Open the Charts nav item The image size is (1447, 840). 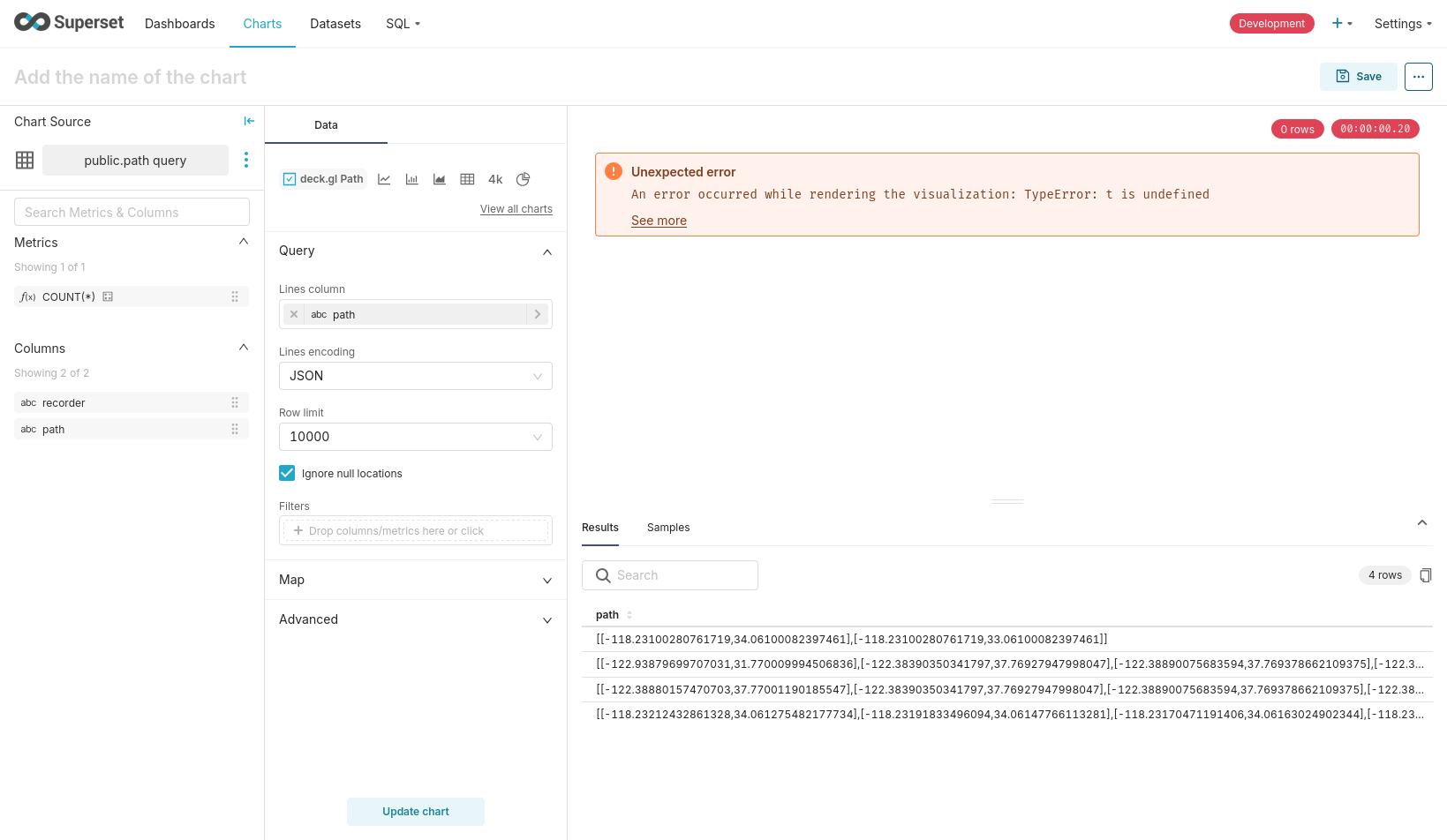click(262, 24)
